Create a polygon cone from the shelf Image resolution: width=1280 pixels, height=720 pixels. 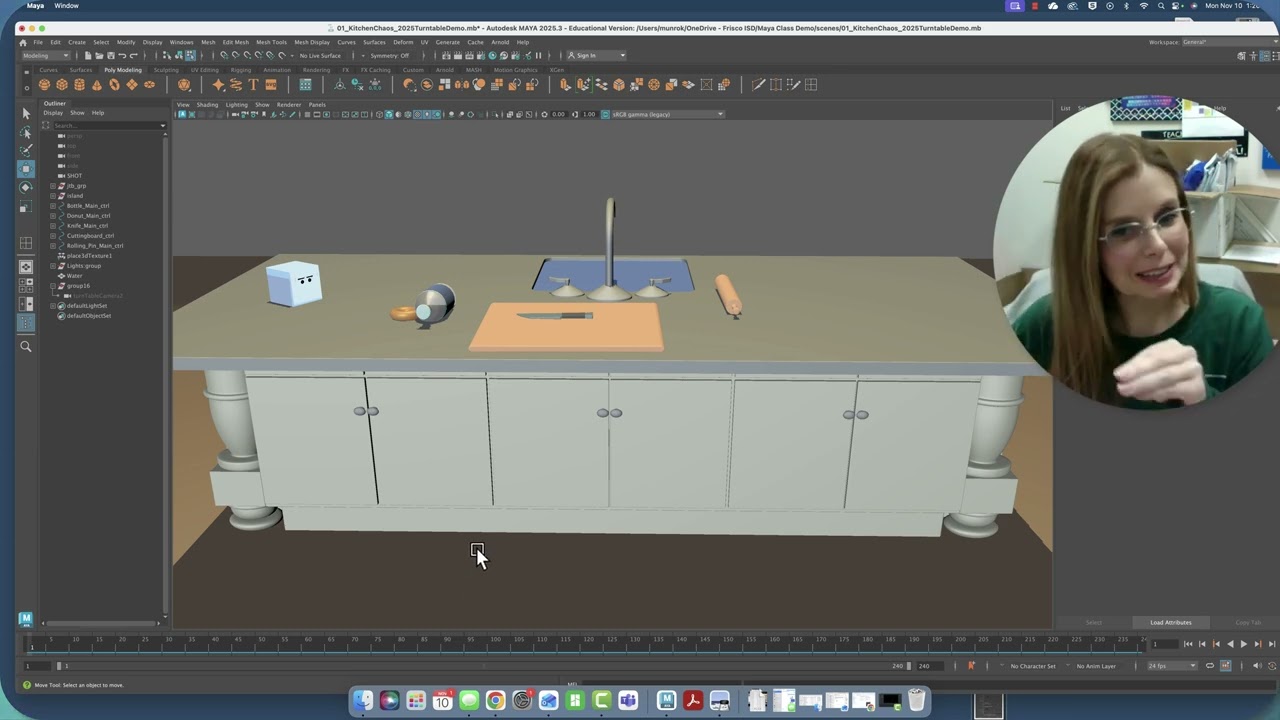pyautogui.click(x=97, y=85)
